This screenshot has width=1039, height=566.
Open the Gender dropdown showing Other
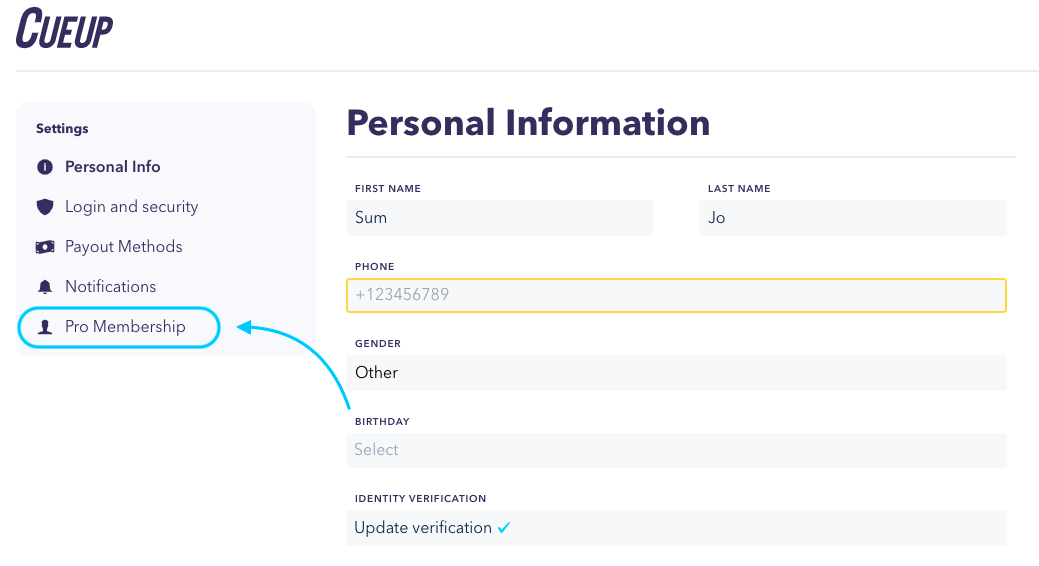[677, 372]
